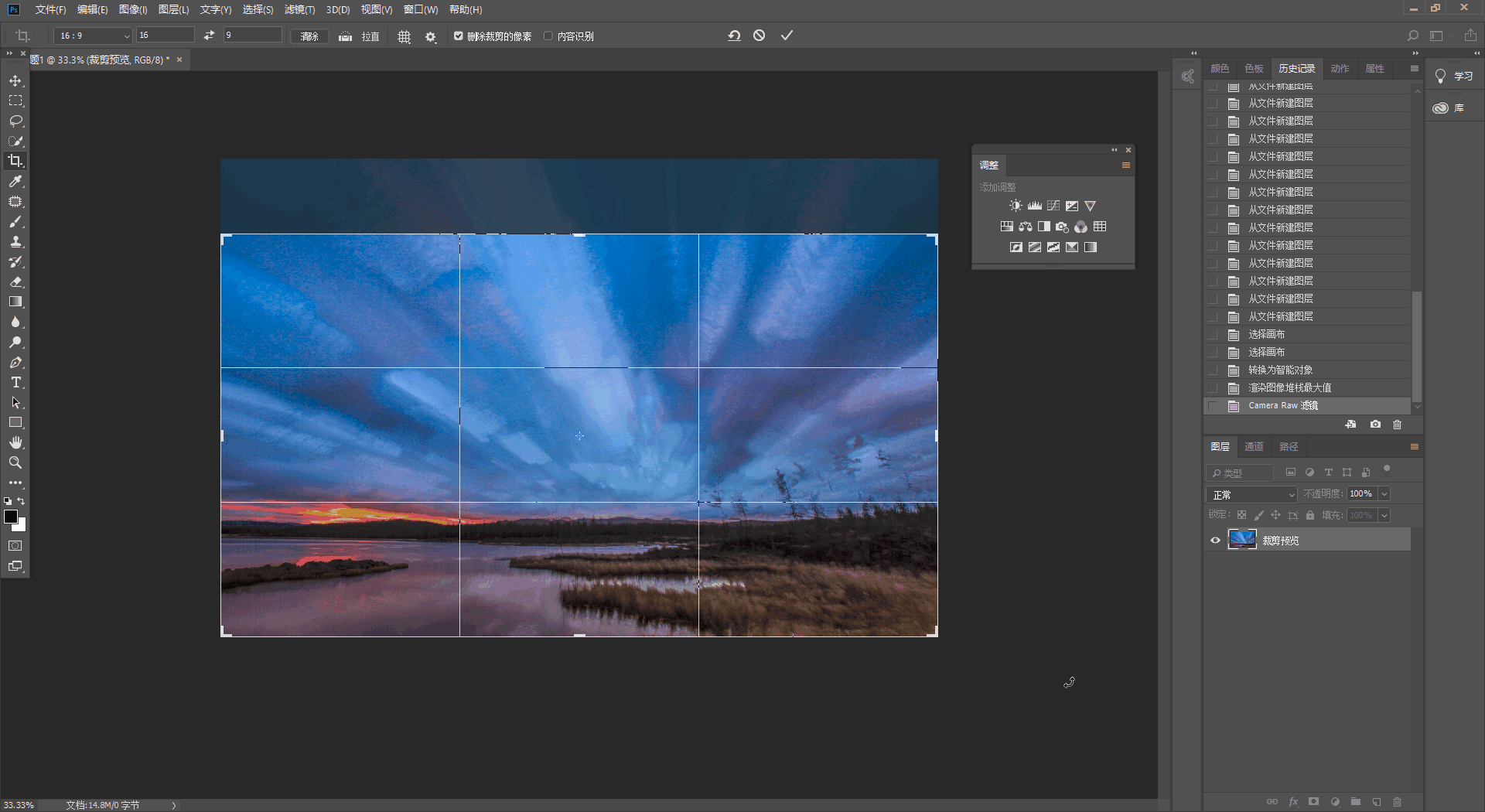Commit the crop with the checkmark
The height and width of the screenshot is (812, 1485).
(x=787, y=36)
